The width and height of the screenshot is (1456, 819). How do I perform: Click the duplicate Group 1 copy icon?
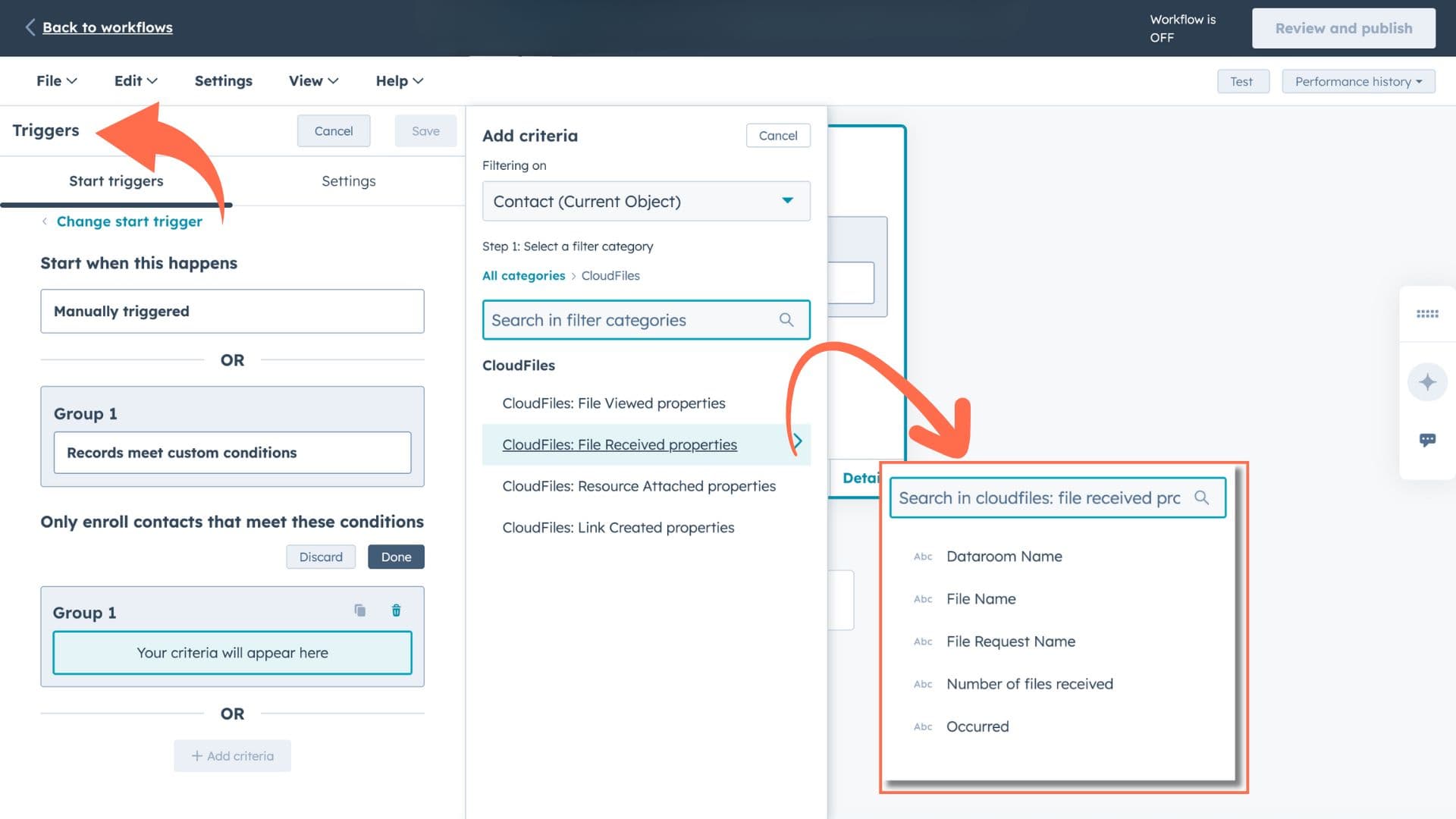click(360, 610)
